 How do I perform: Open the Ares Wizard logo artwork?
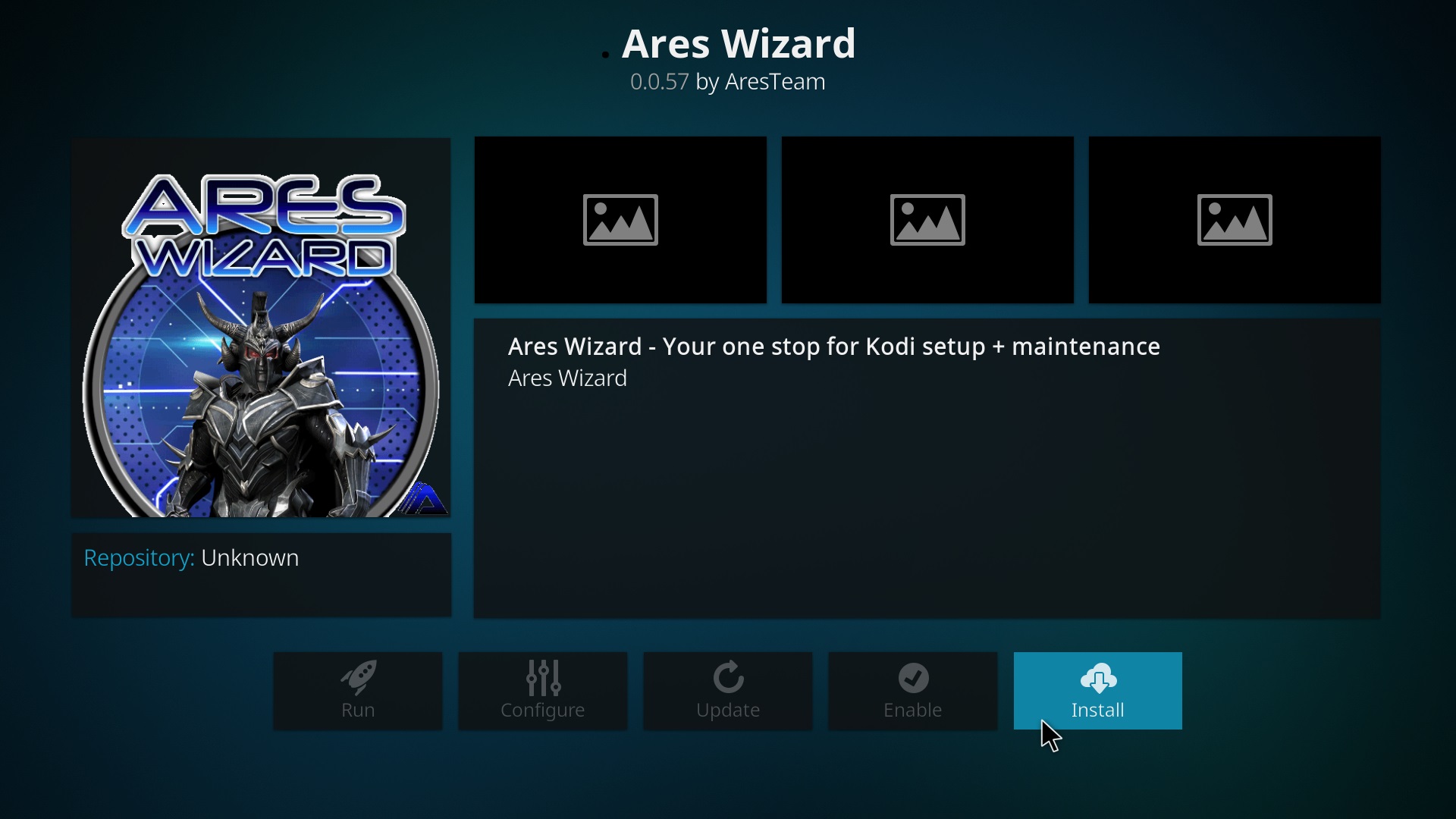[261, 328]
